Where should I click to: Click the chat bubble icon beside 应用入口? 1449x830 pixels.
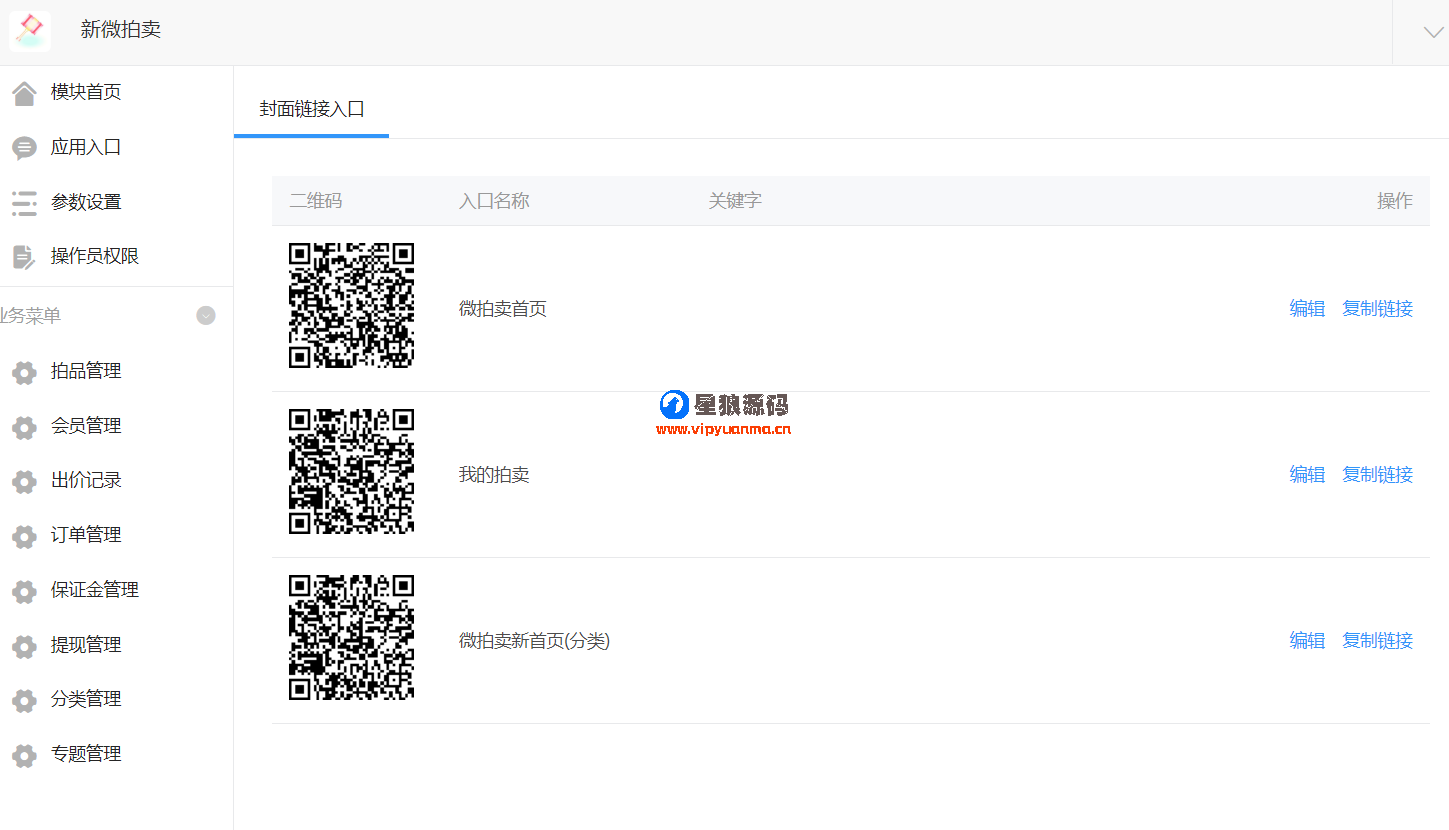pyautogui.click(x=24, y=148)
